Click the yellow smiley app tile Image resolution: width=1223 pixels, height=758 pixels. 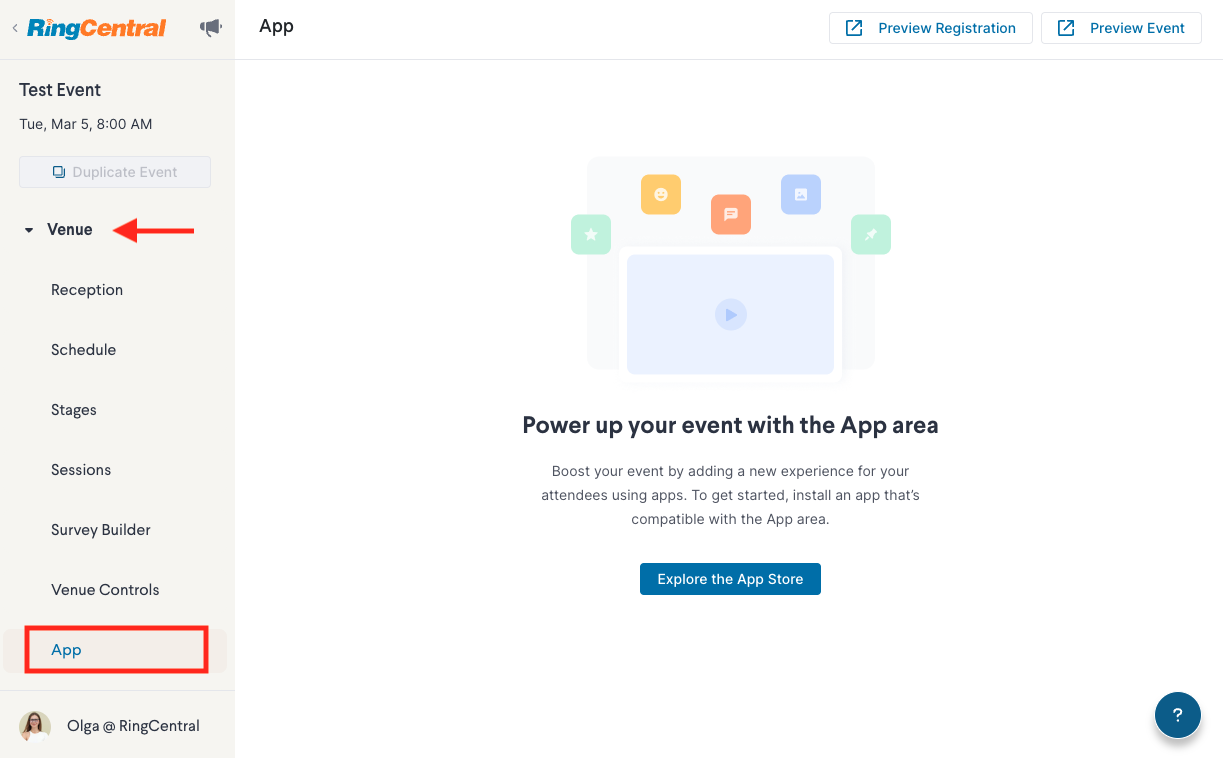[x=661, y=194]
